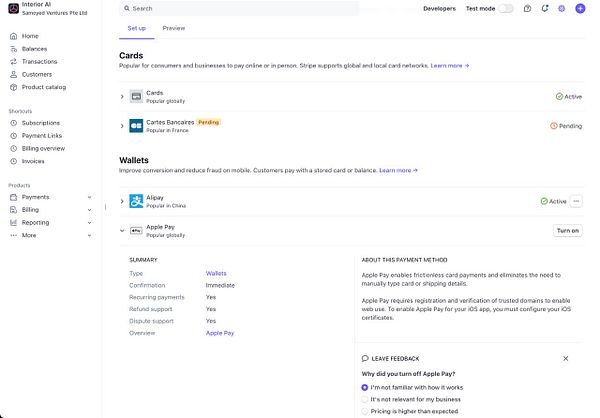Click the search field
The height and width of the screenshot is (418, 600).
click(240, 8)
